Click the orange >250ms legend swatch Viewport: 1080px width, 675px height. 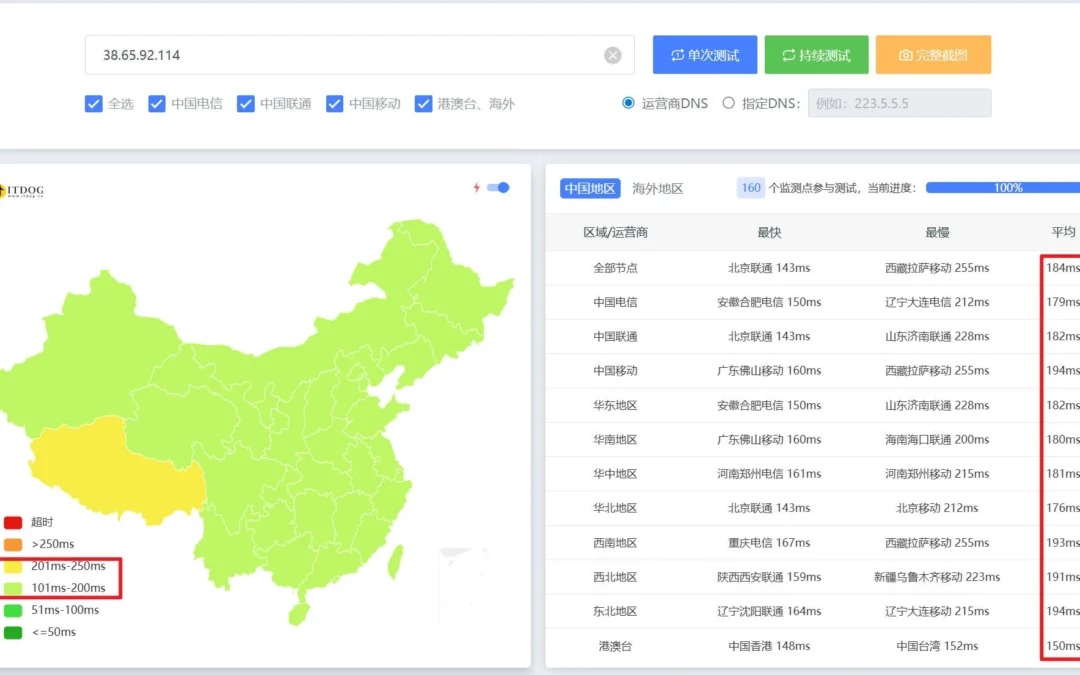coord(13,544)
